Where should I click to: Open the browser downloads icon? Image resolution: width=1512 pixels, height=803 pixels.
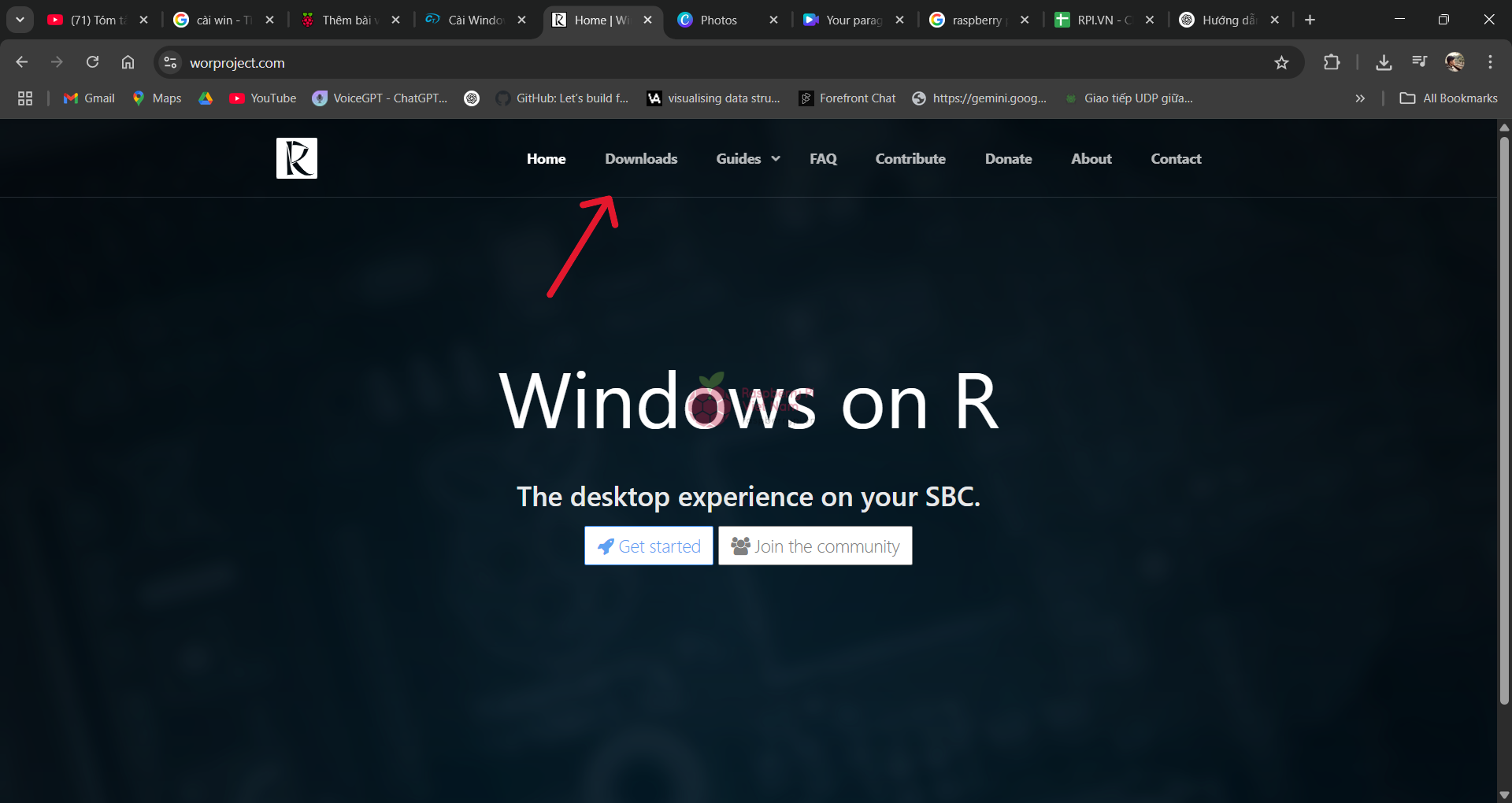click(x=1384, y=63)
